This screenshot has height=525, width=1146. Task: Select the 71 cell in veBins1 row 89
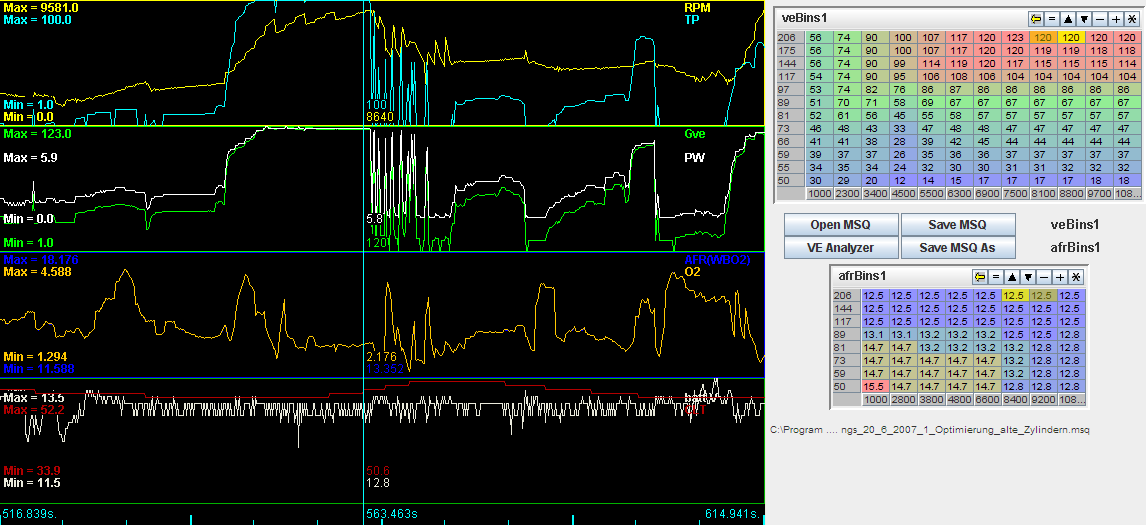click(x=875, y=102)
